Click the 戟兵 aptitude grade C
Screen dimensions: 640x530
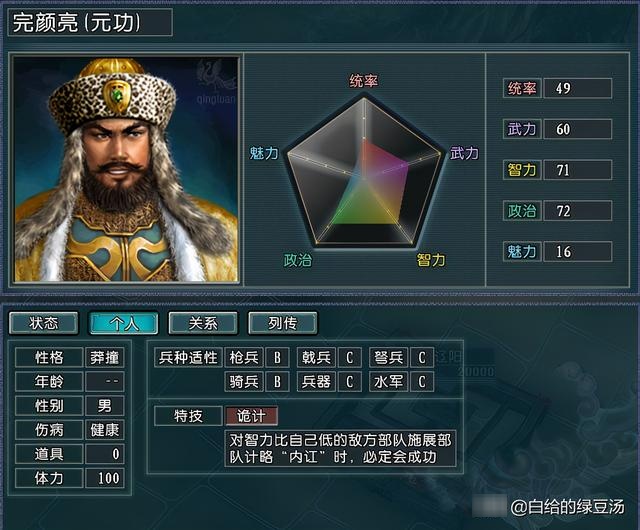click(x=350, y=357)
